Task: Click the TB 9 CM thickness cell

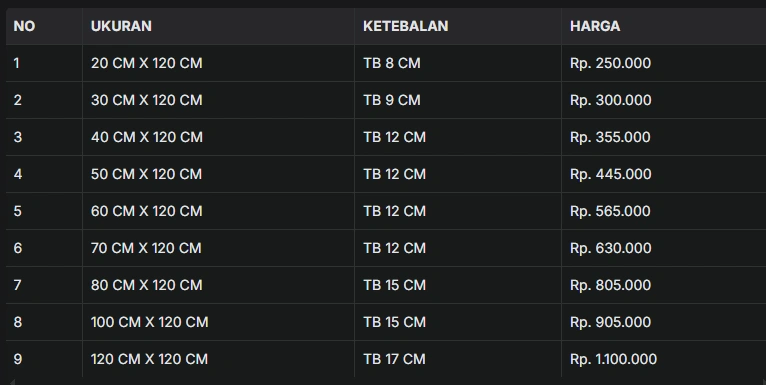Action: tap(458, 100)
